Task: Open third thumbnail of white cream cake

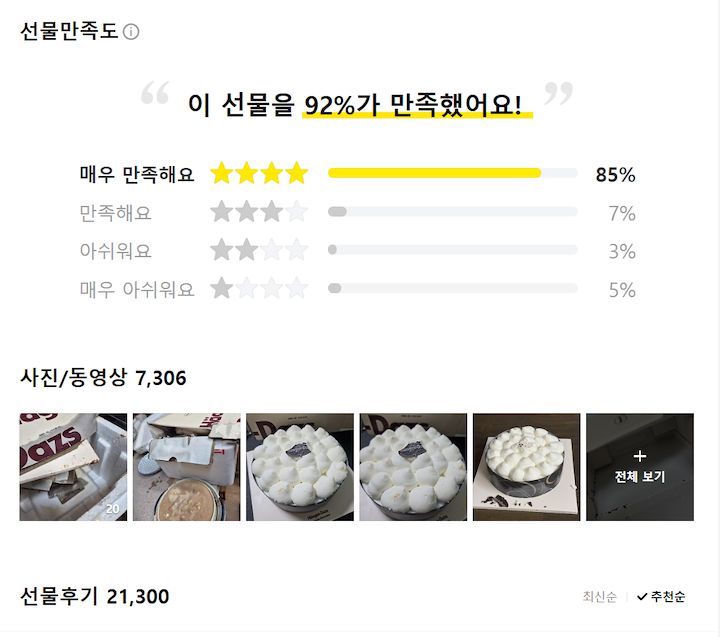Action: 300,467
